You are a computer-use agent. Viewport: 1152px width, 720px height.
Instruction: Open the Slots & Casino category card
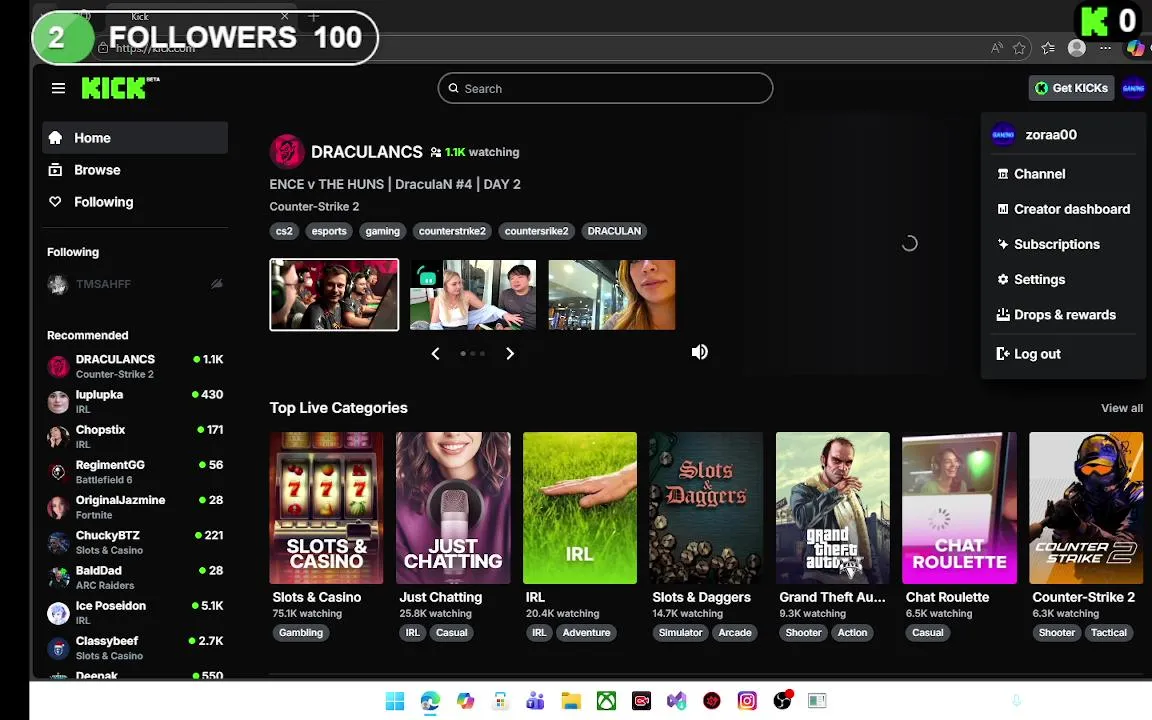[x=326, y=508]
